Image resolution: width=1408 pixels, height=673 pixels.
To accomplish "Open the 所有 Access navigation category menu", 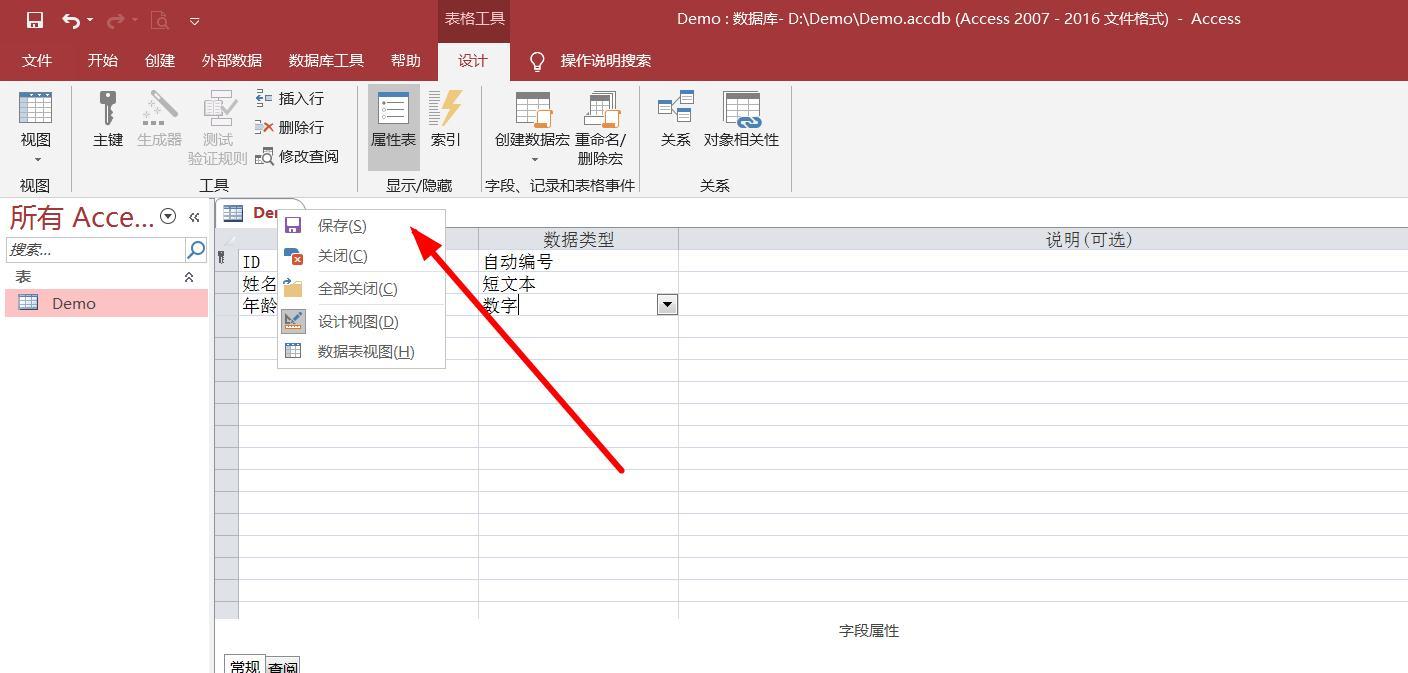I will [x=168, y=216].
